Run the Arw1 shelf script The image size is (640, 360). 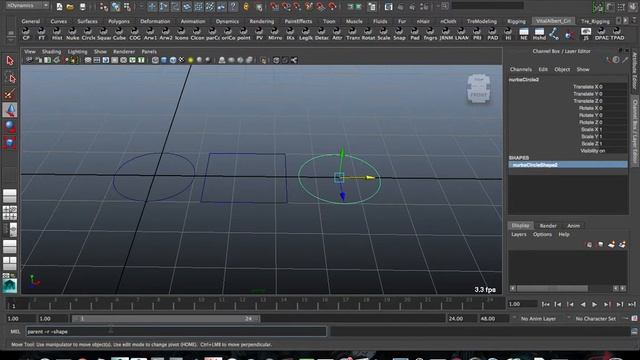[150, 33]
